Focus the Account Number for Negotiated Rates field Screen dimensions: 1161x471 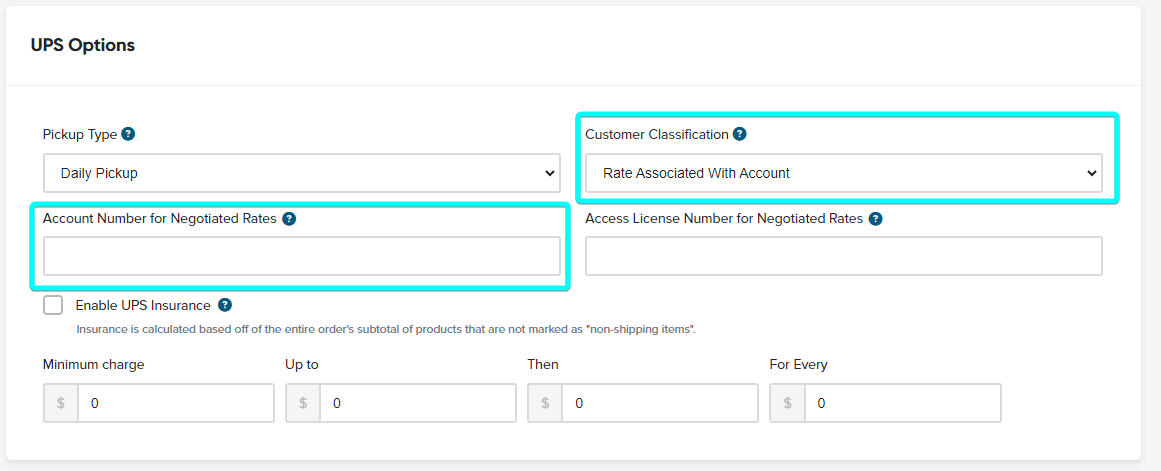point(302,256)
